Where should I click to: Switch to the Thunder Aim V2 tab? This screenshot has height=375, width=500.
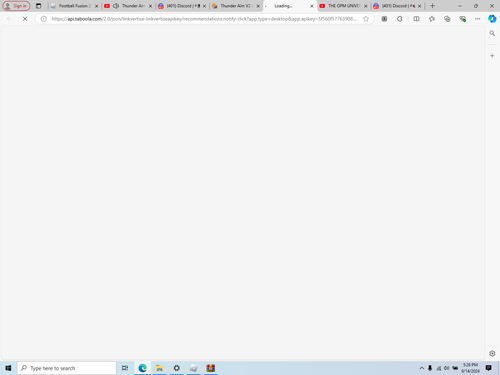point(235,6)
